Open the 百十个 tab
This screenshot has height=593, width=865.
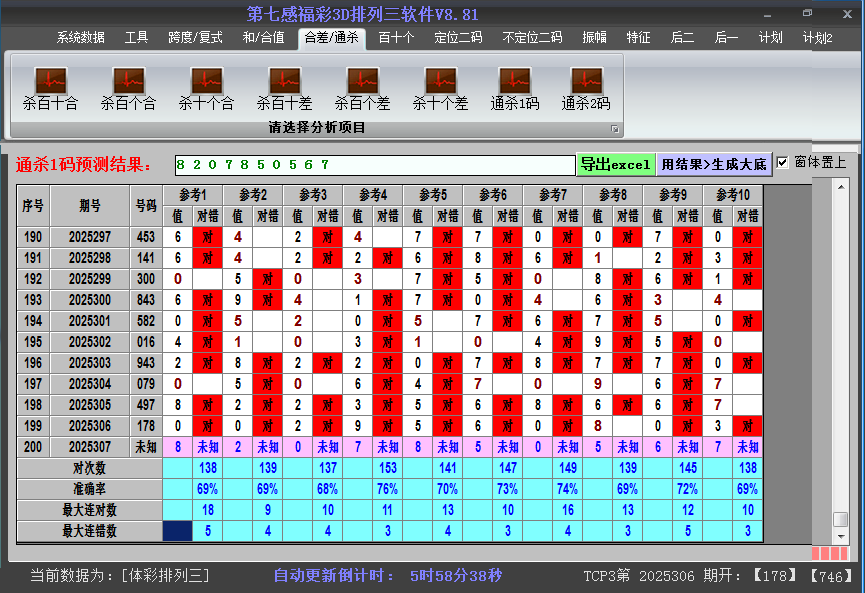(396, 38)
